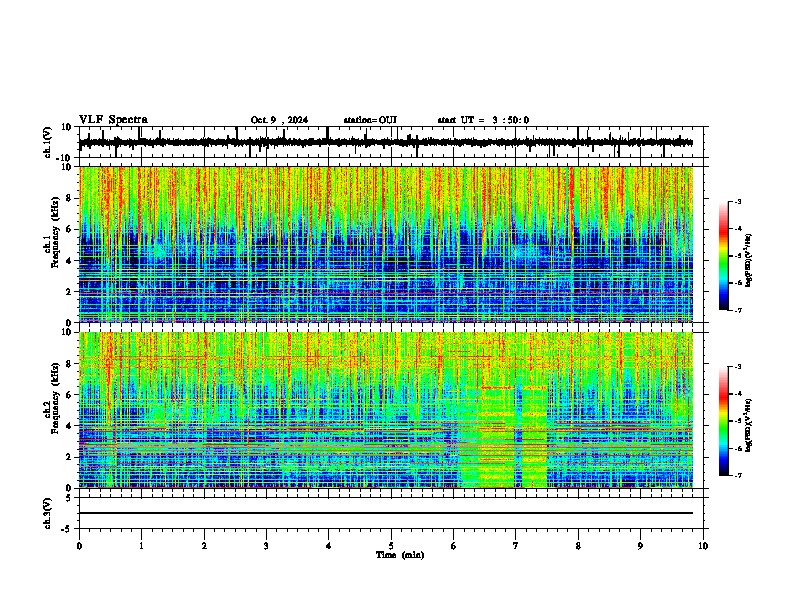Click tick label "10" on the Time axis
This screenshot has height=612, width=792.
click(703, 546)
